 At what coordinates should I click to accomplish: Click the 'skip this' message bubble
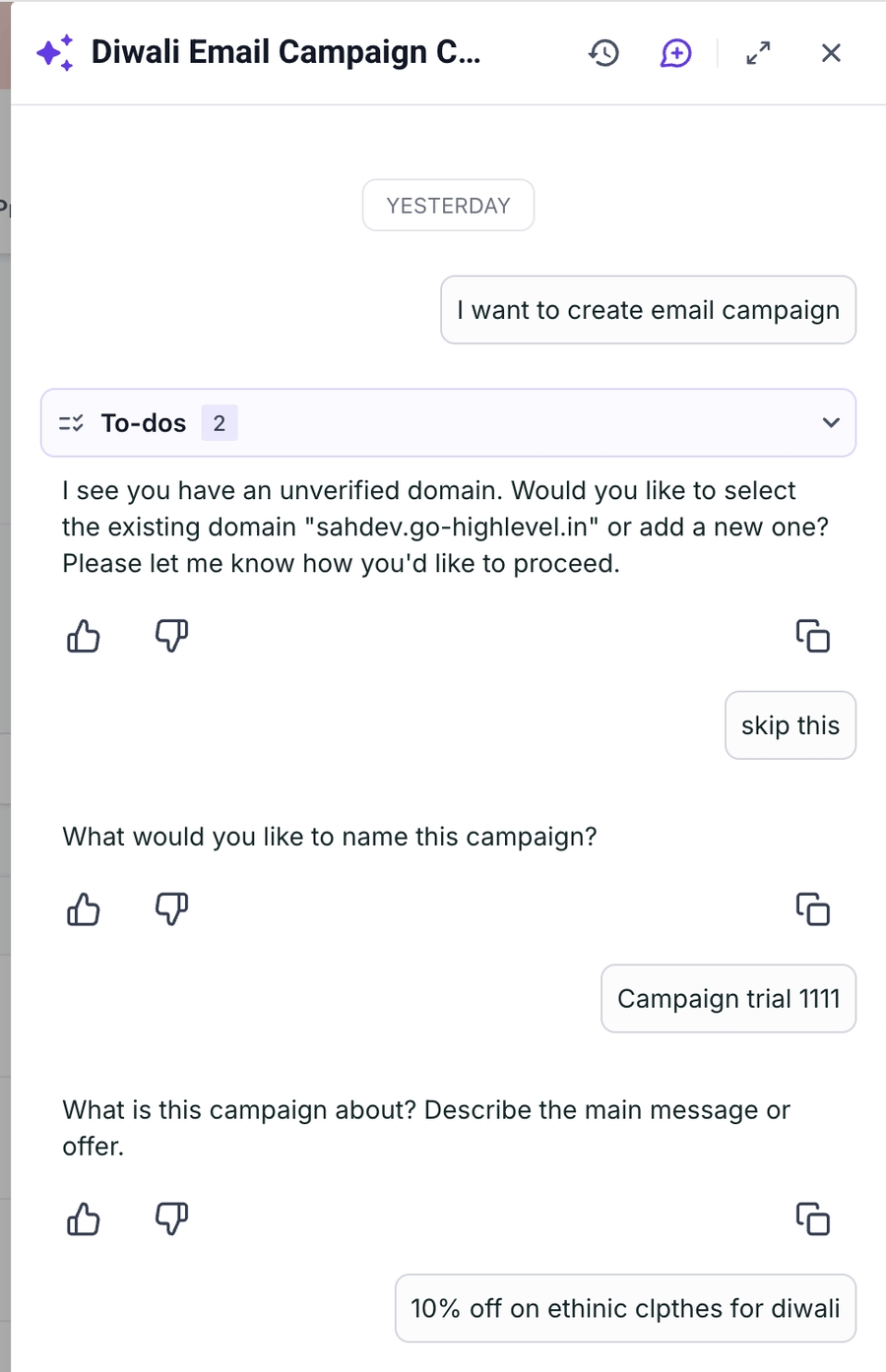pos(790,726)
